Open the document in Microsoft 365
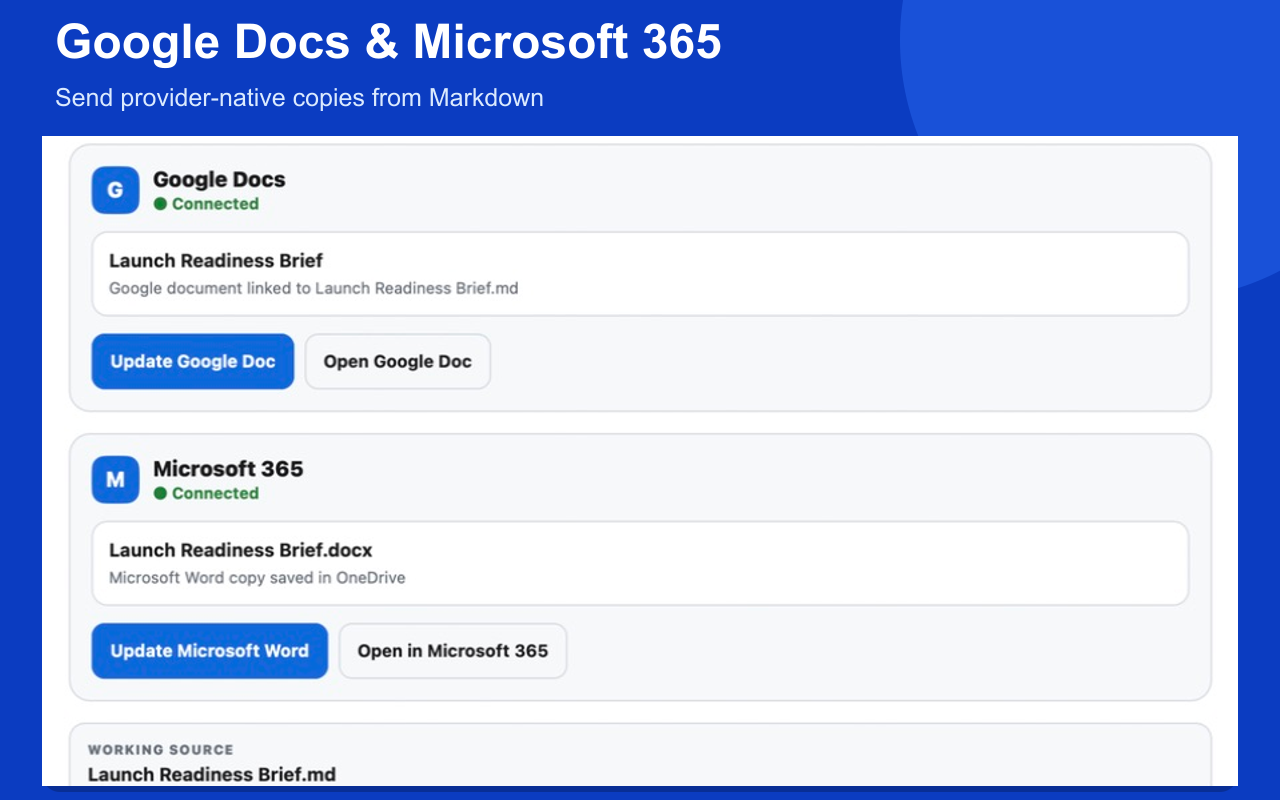The height and width of the screenshot is (800, 1280). point(453,651)
